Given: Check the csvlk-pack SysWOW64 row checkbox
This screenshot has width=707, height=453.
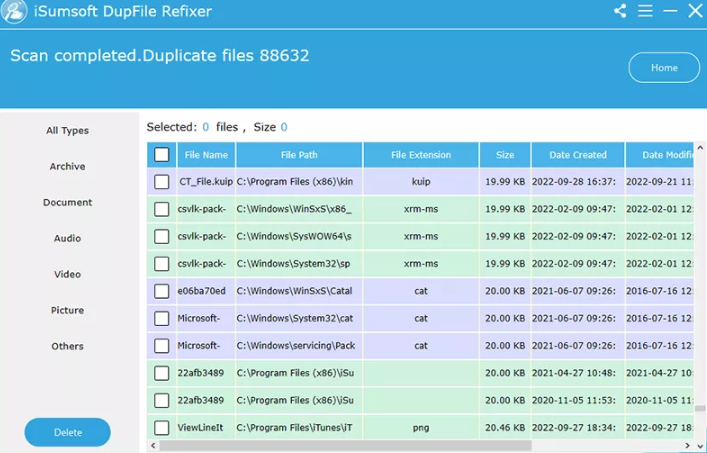Looking at the screenshot, I should (x=161, y=236).
